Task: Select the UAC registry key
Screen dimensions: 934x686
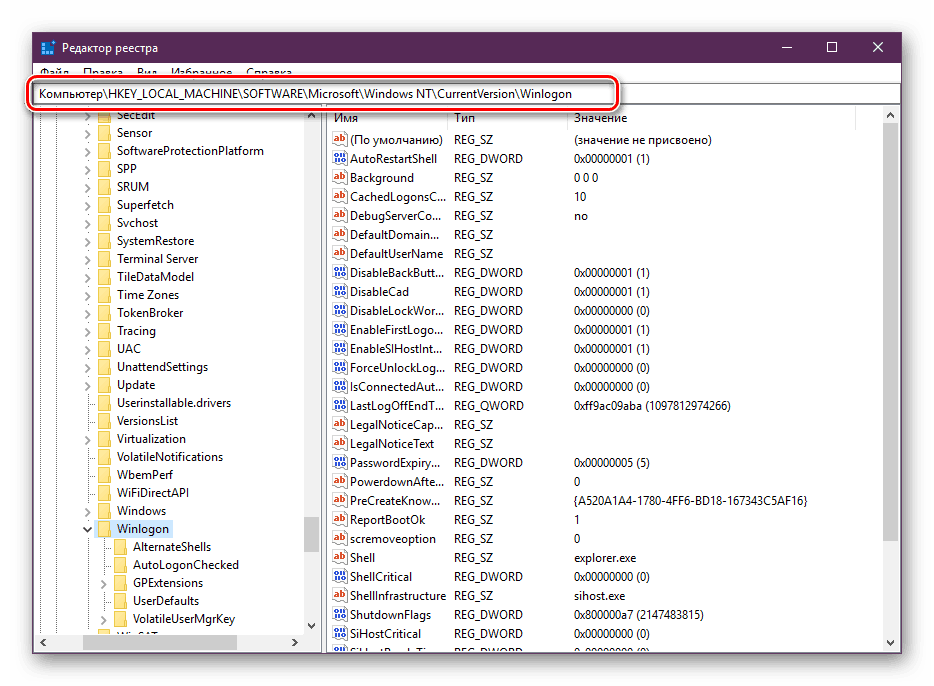Action: [x=129, y=348]
